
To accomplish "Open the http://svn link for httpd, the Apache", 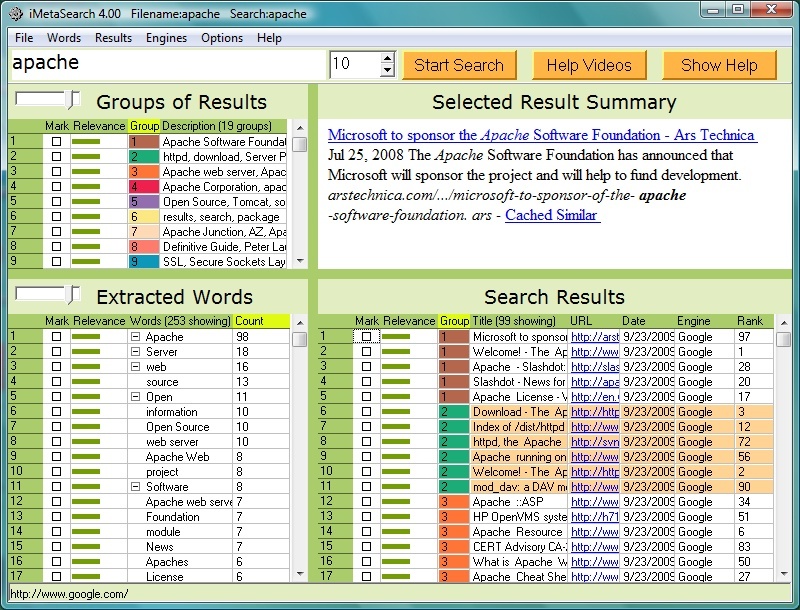I will pyautogui.click(x=594, y=442).
